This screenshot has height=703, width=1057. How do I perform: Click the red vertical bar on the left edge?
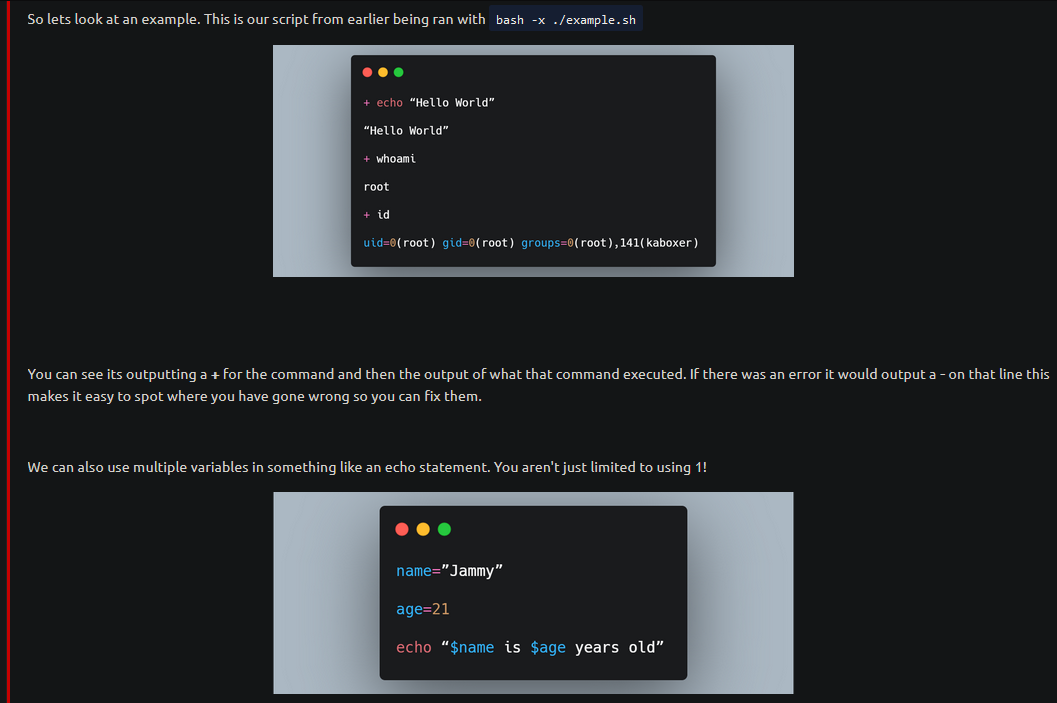(x=8, y=351)
